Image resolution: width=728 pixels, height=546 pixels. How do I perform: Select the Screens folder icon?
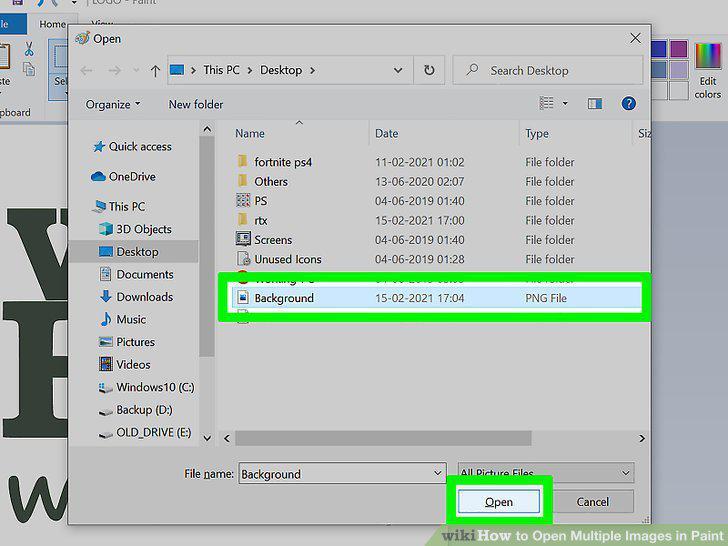[243, 239]
